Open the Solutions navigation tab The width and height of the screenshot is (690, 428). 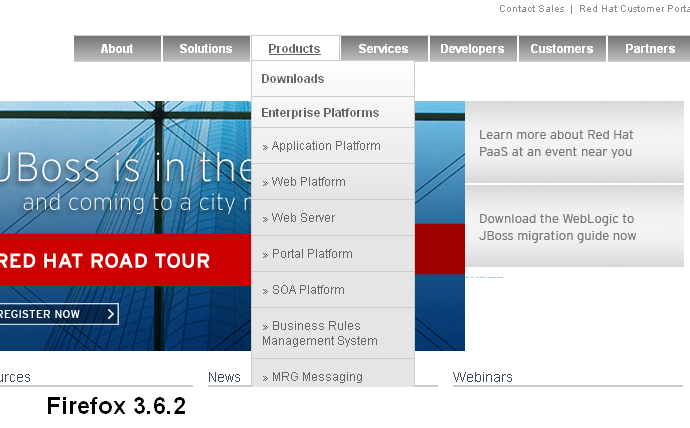pyautogui.click(x=206, y=49)
